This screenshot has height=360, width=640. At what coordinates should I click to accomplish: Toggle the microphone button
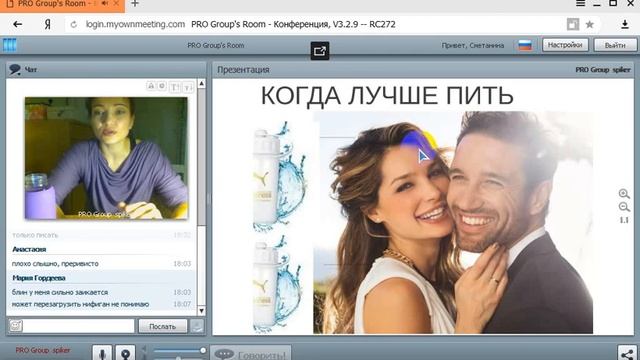click(102, 353)
